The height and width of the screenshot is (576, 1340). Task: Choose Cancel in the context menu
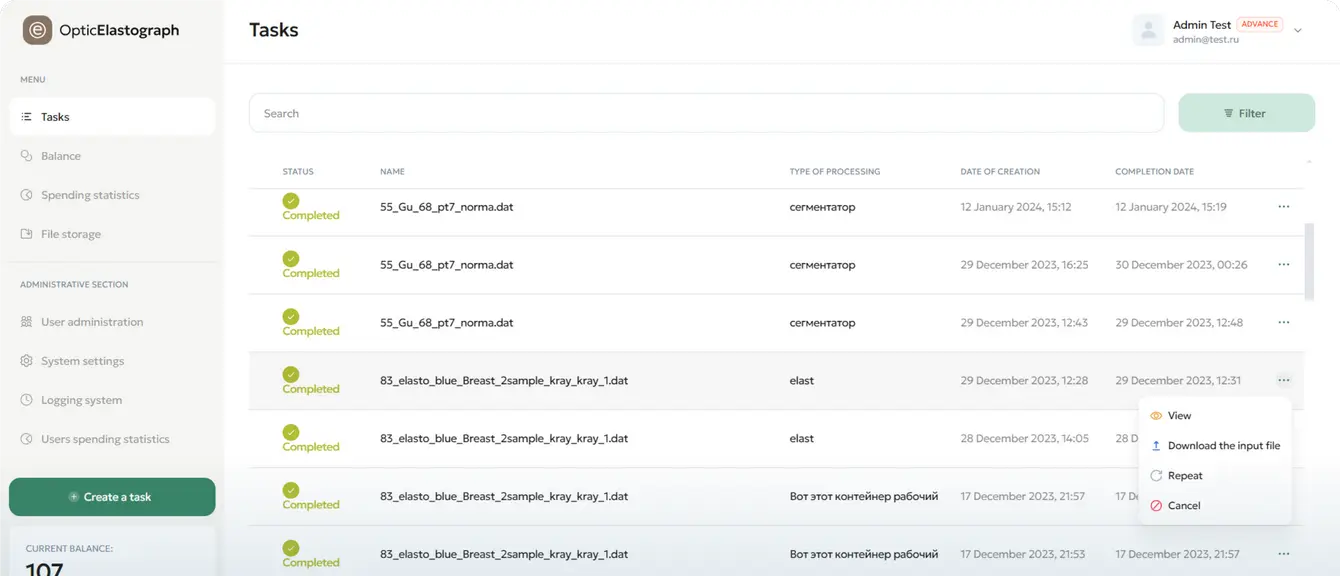(x=1183, y=506)
